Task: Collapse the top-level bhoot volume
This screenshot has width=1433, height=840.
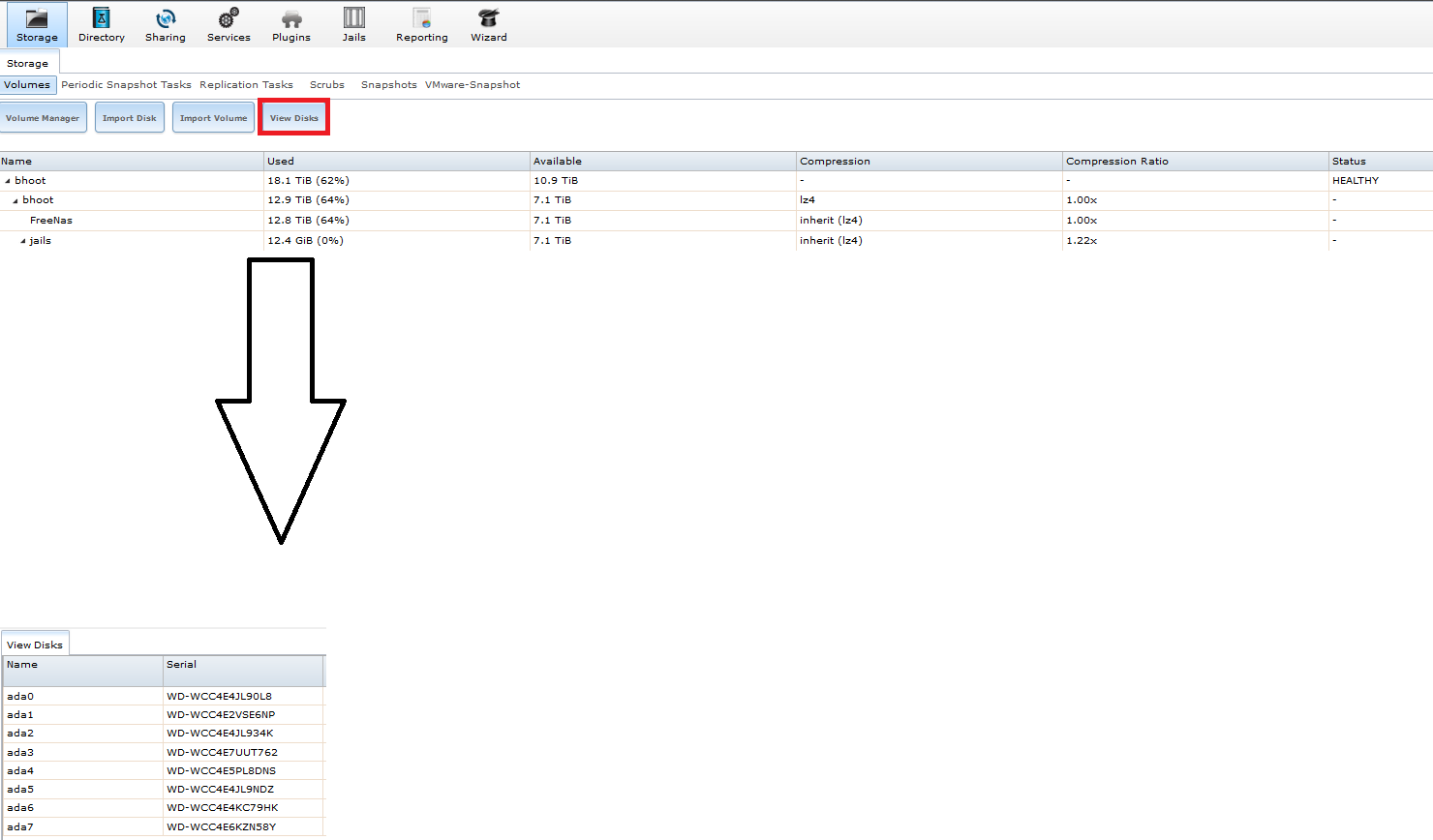Action: click(x=8, y=181)
